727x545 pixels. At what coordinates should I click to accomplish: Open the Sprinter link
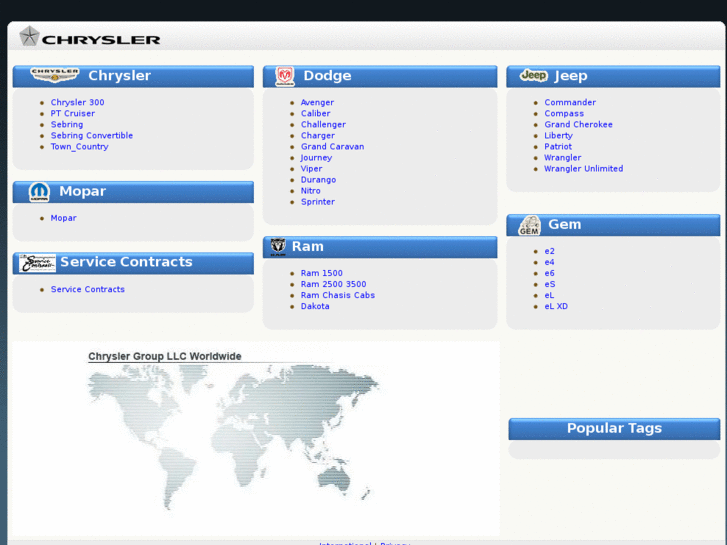click(x=318, y=202)
